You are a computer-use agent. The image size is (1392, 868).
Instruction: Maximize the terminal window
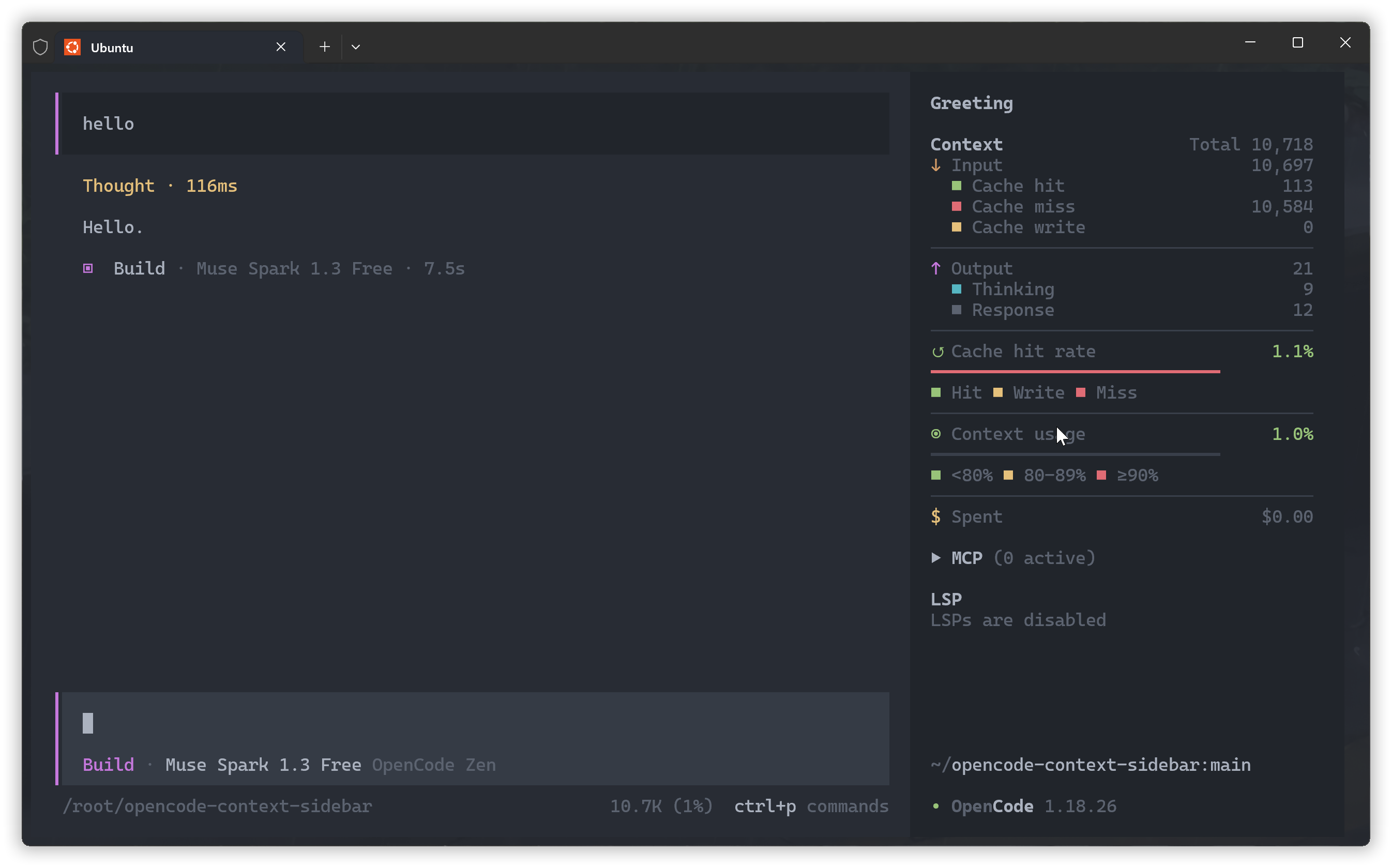point(1298,42)
